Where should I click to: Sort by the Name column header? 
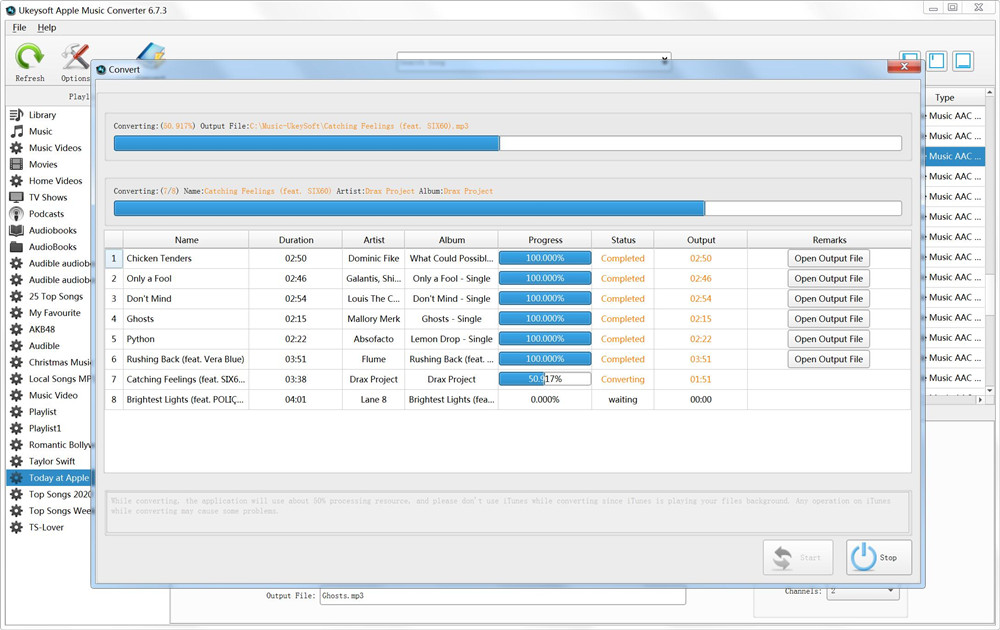click(x=186, y=240)
